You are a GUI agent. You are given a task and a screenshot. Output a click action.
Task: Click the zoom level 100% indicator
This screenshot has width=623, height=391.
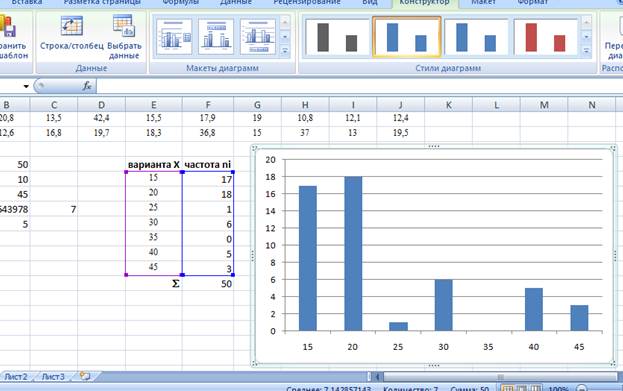tap(558, 389)
